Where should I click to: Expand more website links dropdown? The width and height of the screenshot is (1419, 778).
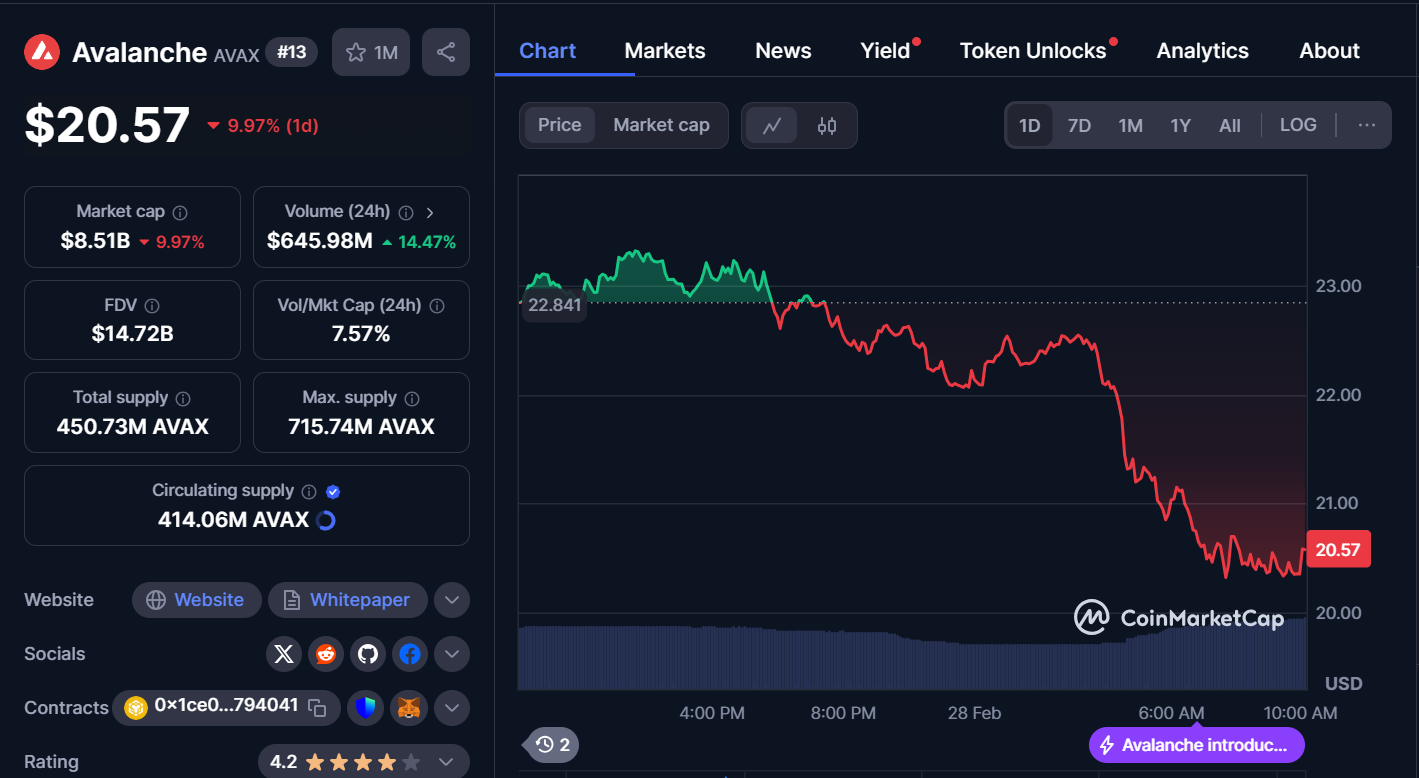[x=451, y=600]
